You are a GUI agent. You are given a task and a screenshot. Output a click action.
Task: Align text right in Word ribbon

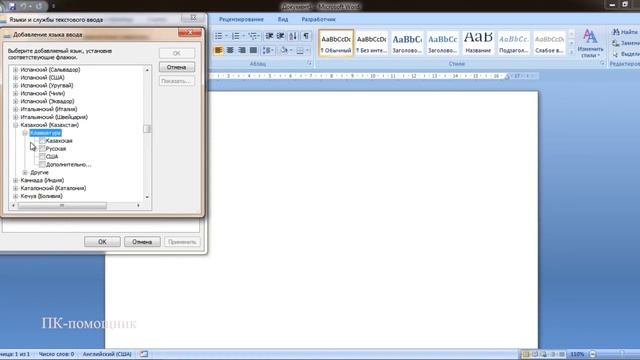pyautogui.click(x=242, y=50)
